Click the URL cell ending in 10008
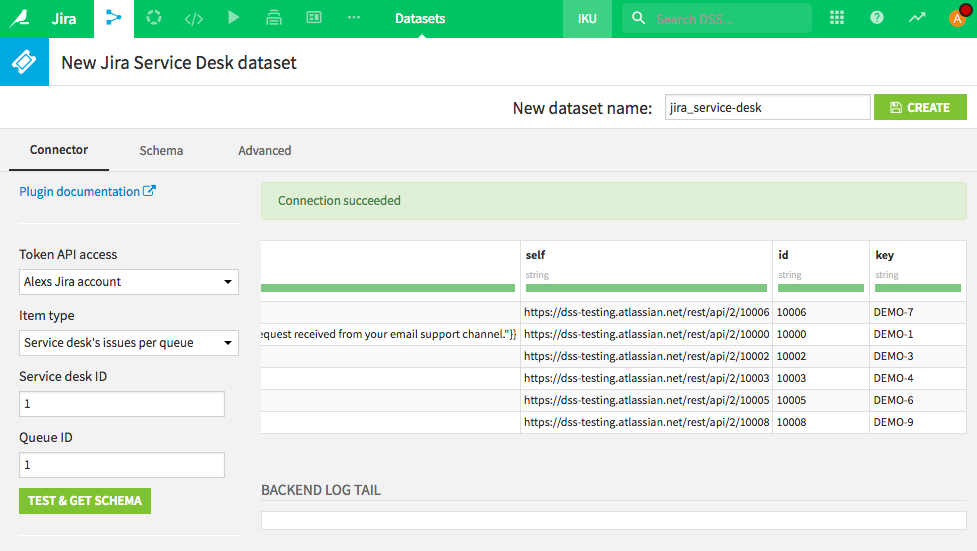The width and height of the screenshot is (977, 551). [646, 422]
